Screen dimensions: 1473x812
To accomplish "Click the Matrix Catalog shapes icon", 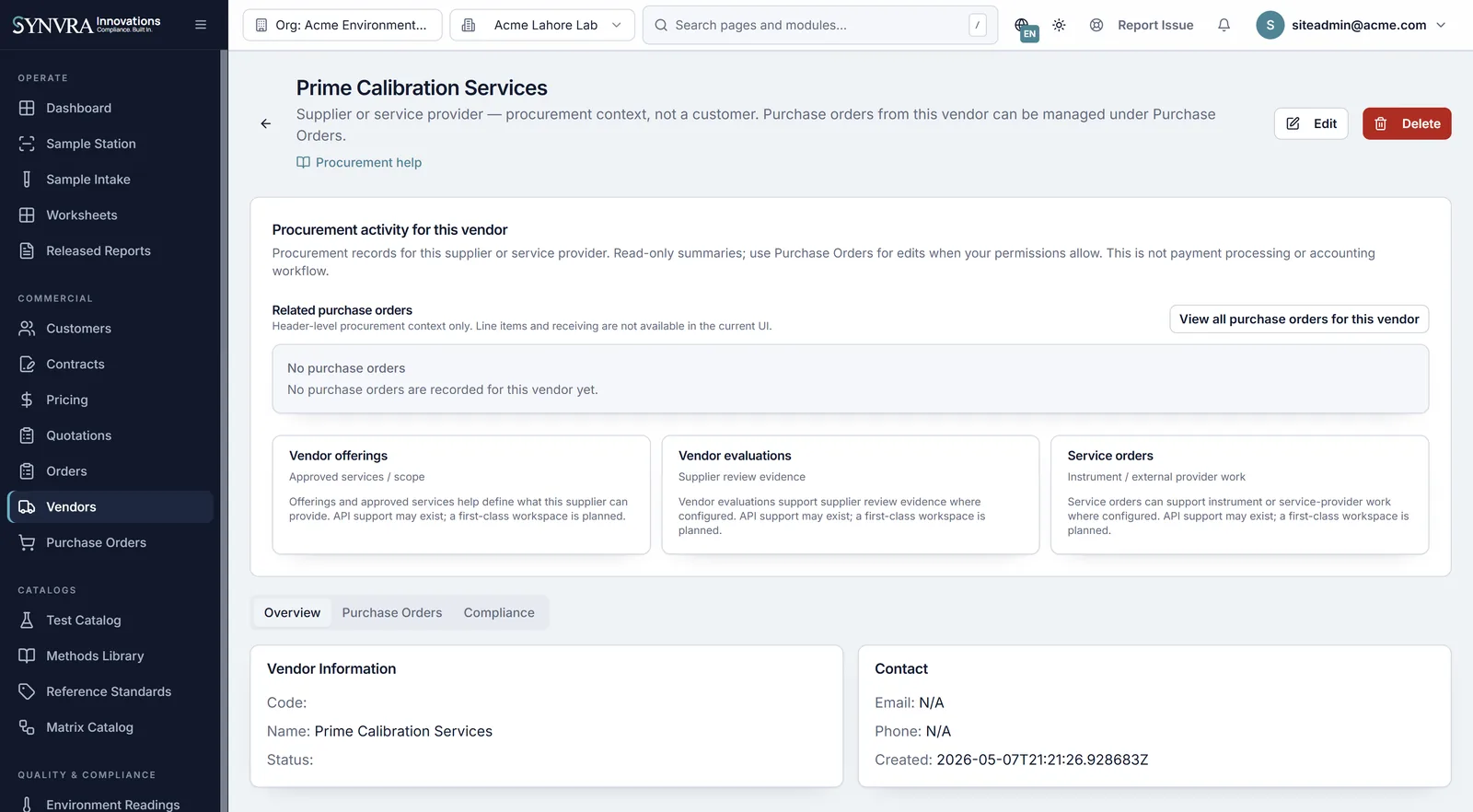I will pyautogui.click(x=27, y=727).
